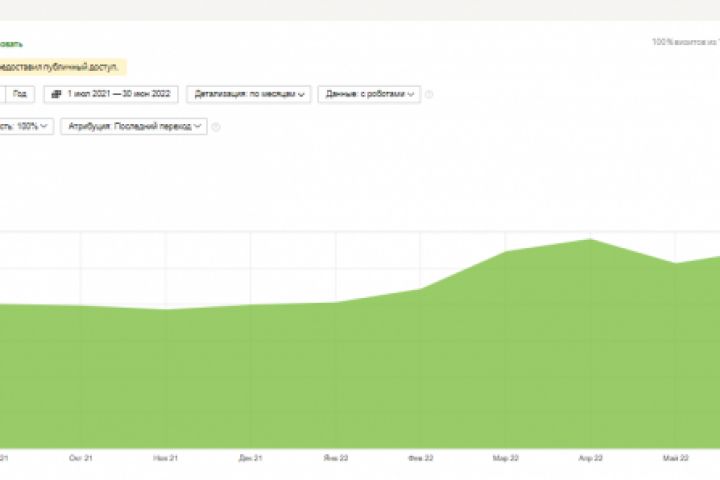Click the 'Фев 22' axis label
The image size is (720, 480).
click(x=421, y=458)
